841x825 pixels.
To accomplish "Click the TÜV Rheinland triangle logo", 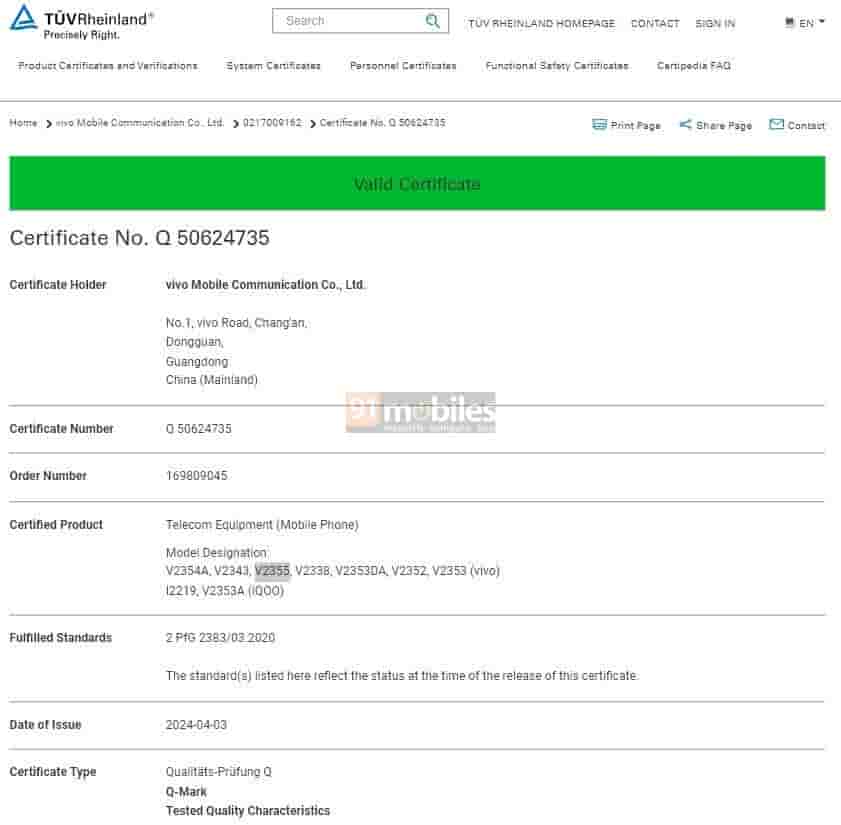I will tap(23, 19).
